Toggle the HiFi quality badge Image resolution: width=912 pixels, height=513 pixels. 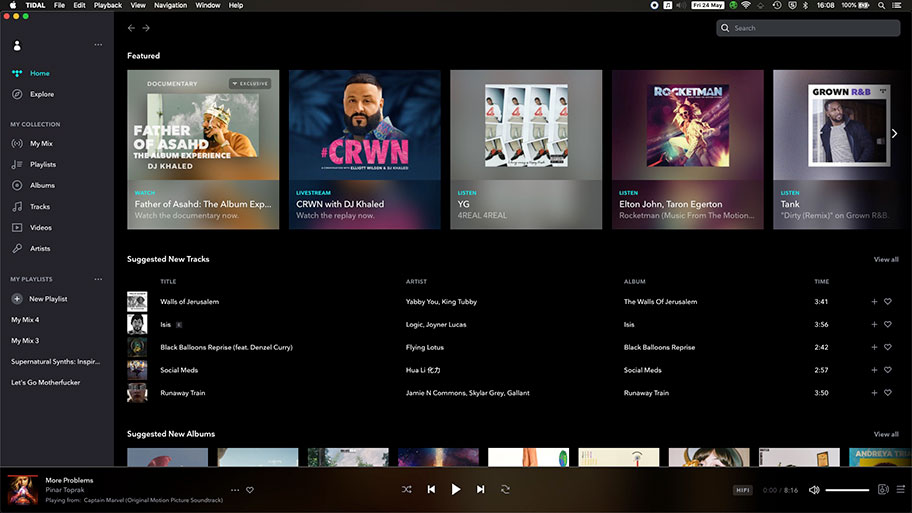click(743, 490)
